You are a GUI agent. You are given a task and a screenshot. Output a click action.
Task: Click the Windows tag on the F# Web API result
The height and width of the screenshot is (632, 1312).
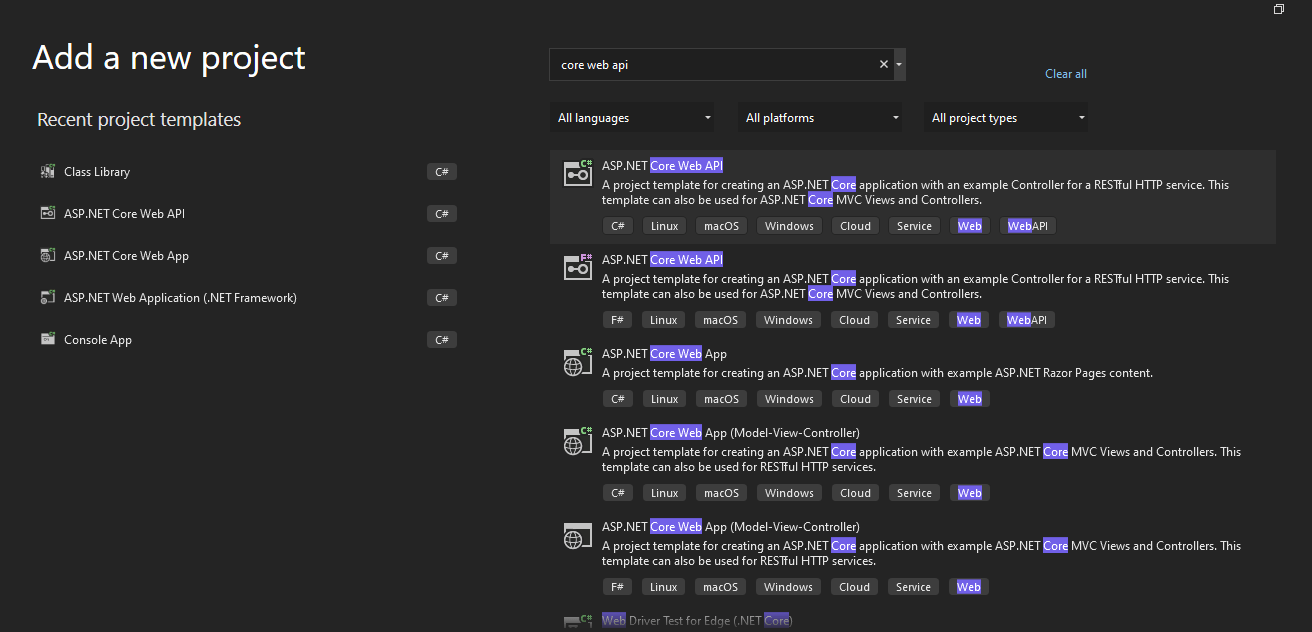789,320
